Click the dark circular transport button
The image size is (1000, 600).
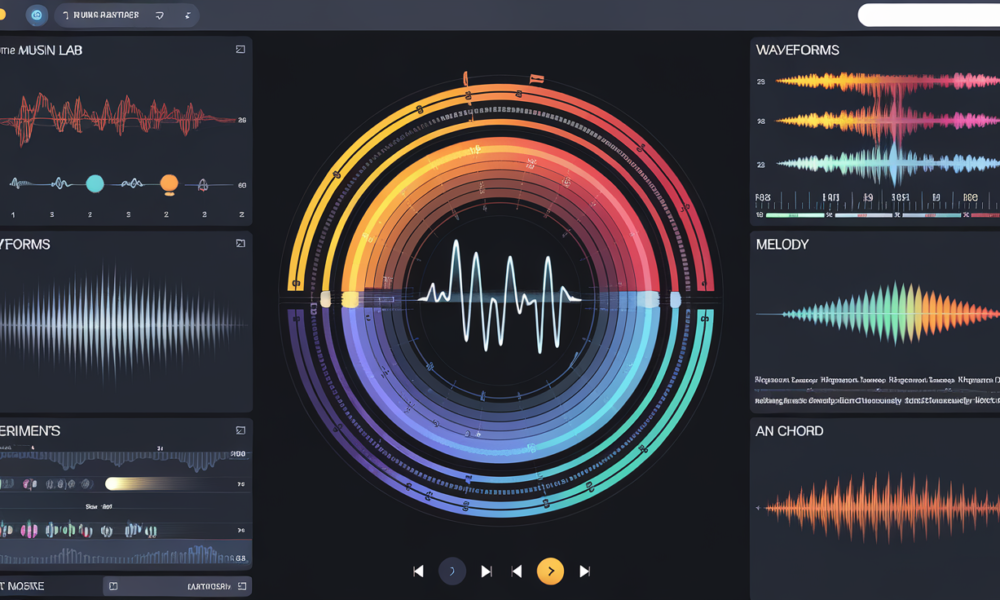(452, 571)
